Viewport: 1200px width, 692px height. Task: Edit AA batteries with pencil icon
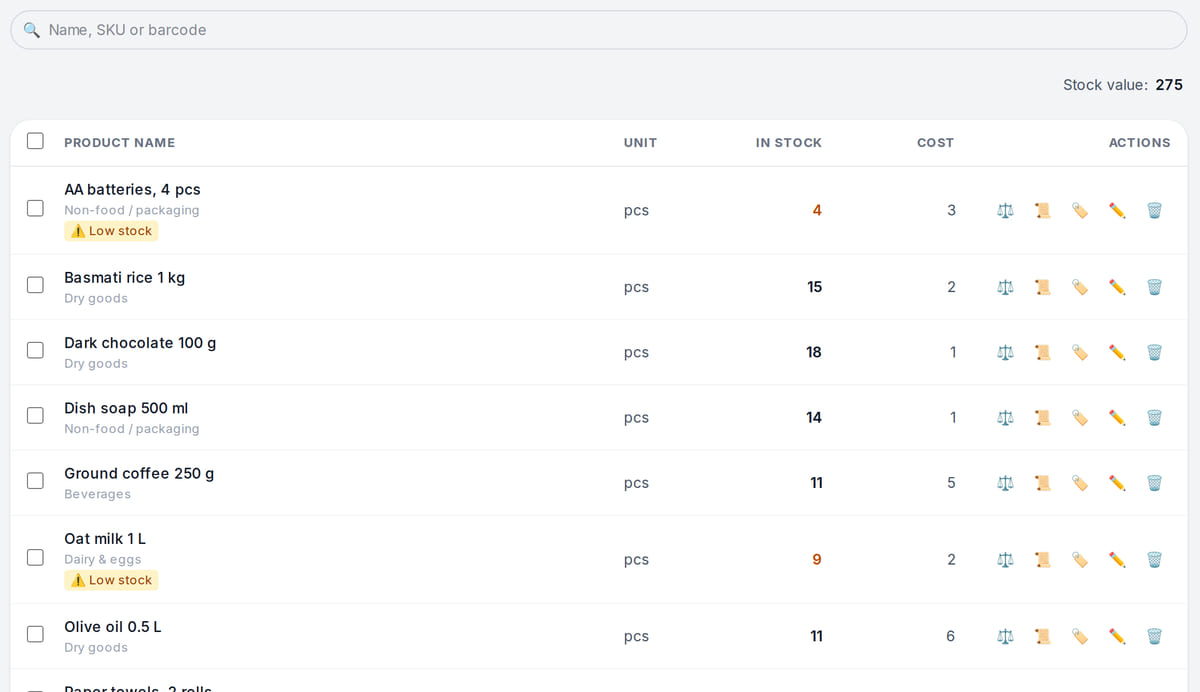[x=1117, y=210]
